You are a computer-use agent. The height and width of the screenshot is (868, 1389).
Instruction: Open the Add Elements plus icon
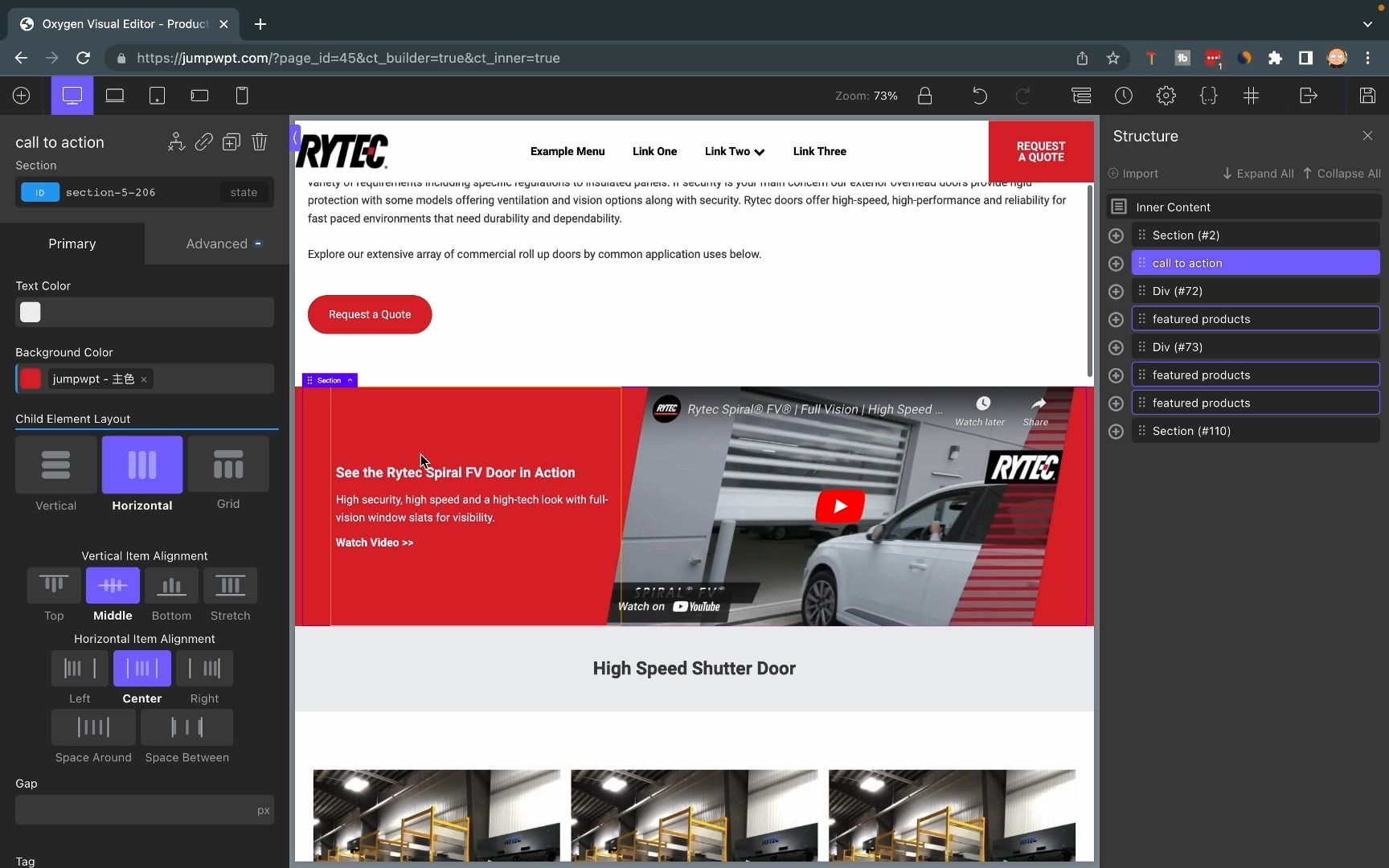(x=22, y=96)
